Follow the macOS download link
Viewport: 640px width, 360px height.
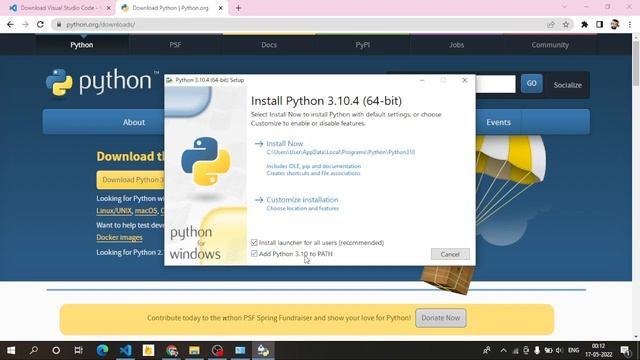(x=146, y=211)
